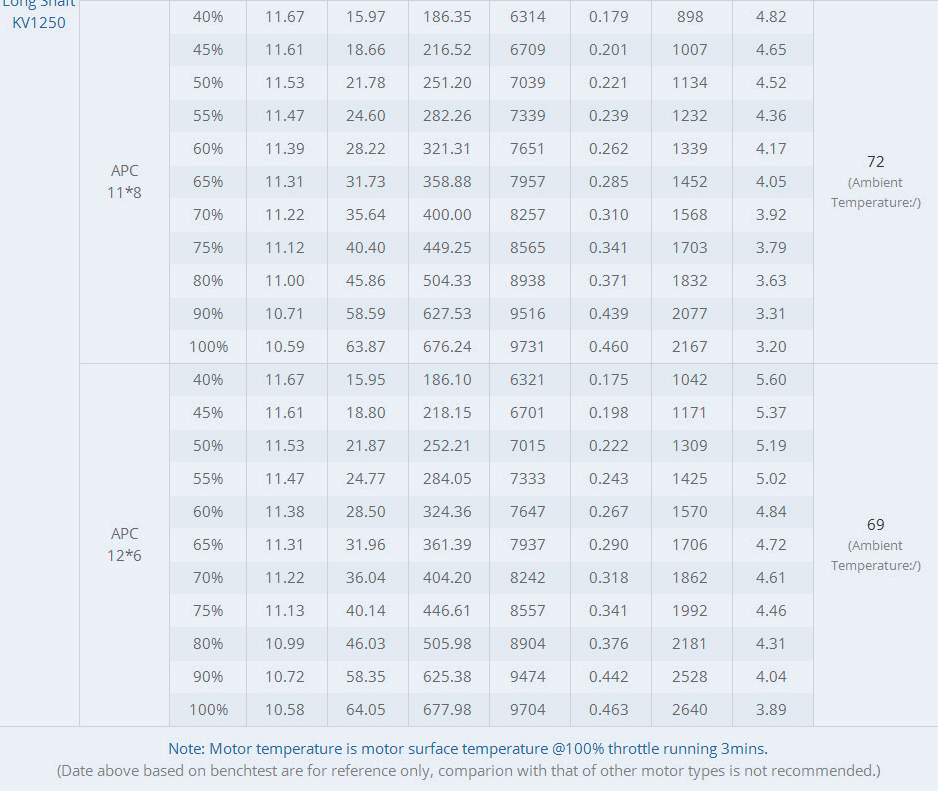The image size is (938, 791).
Task: Click the motor temperature note text
Action: [468, 748]
